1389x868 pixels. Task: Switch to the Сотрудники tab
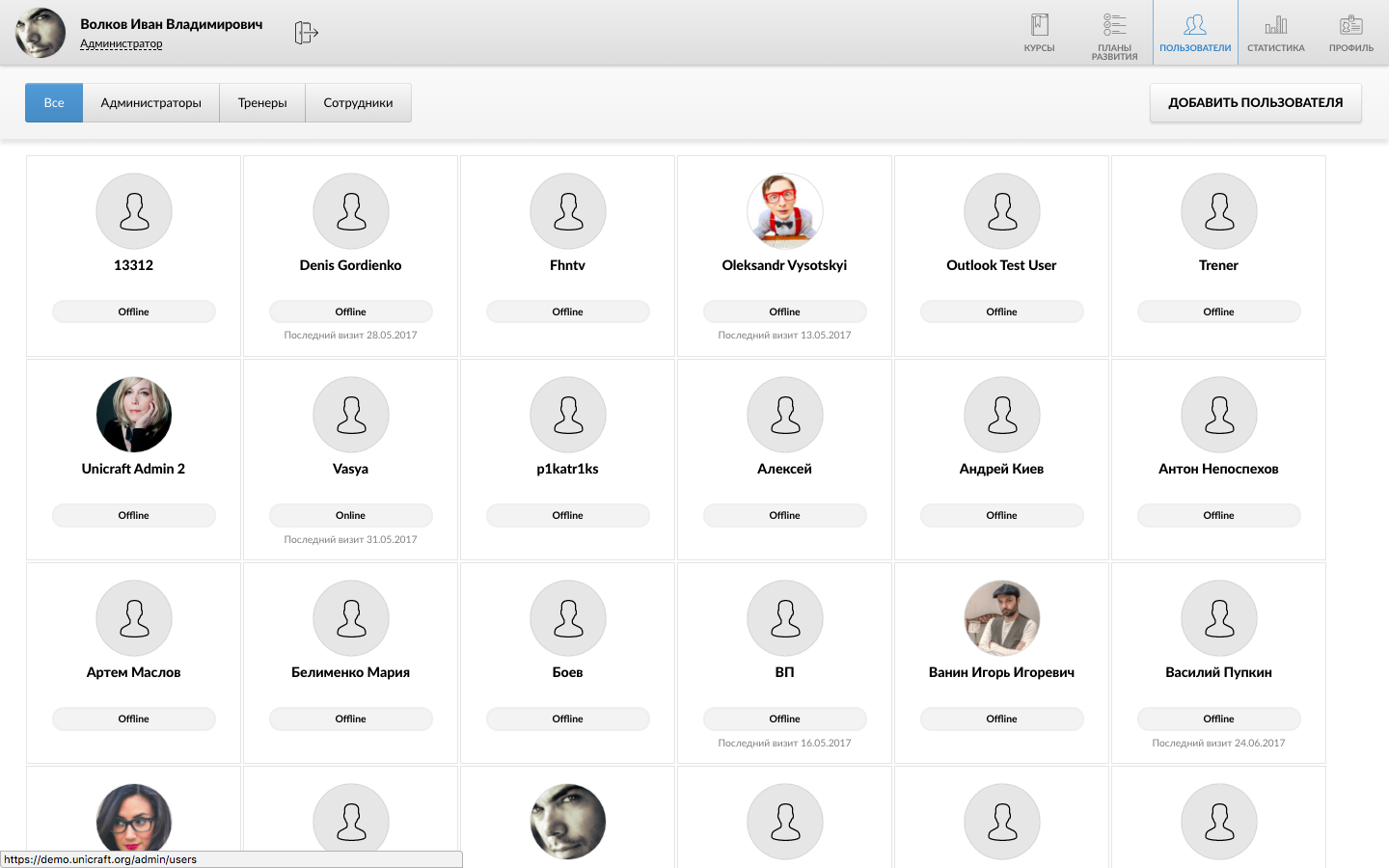pos(358,102)
